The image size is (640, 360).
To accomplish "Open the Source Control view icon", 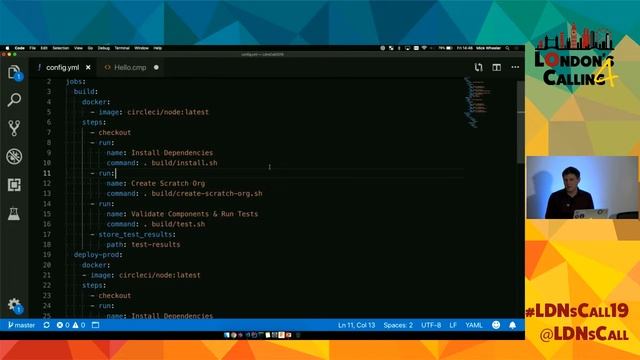I will coord(14,128).
